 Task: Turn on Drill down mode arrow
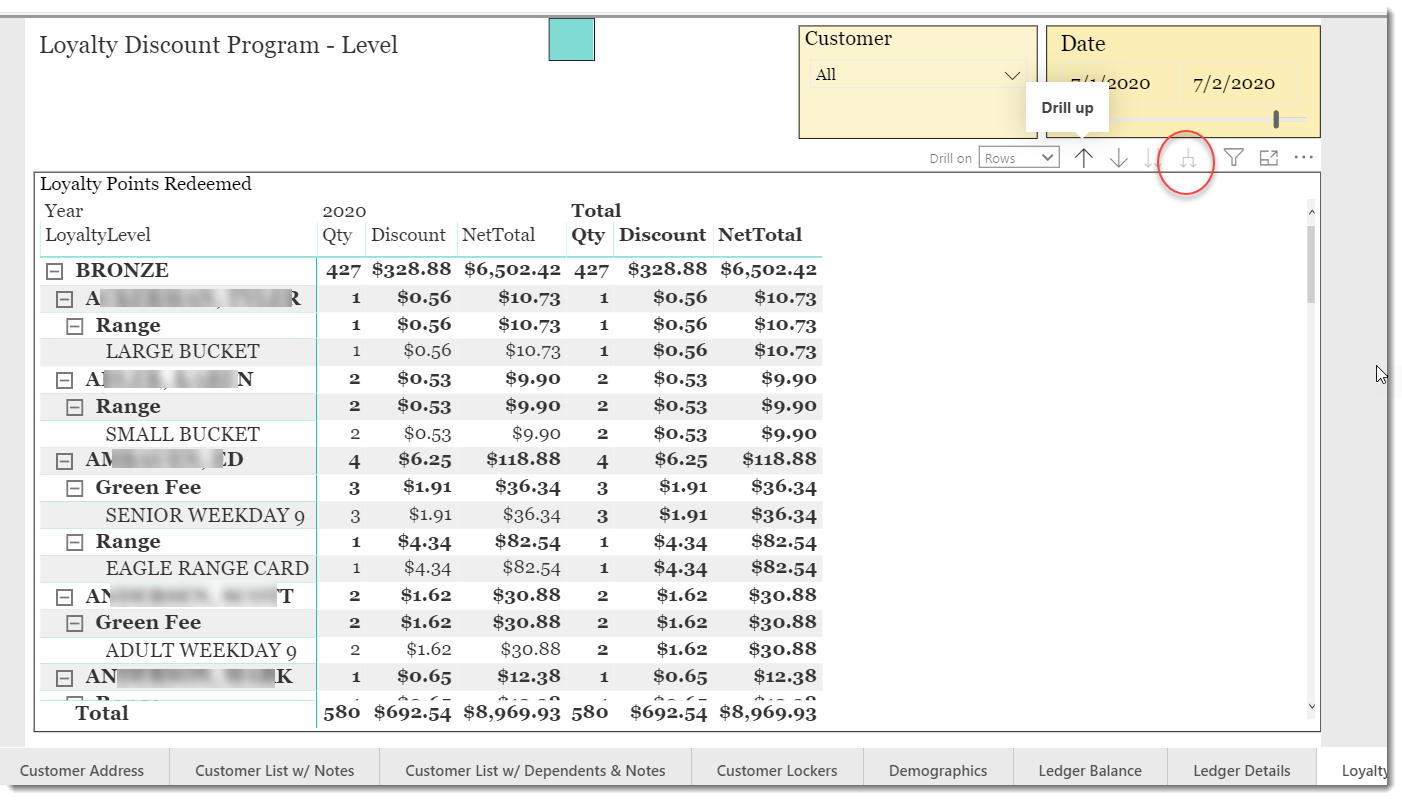point(1119,158)
